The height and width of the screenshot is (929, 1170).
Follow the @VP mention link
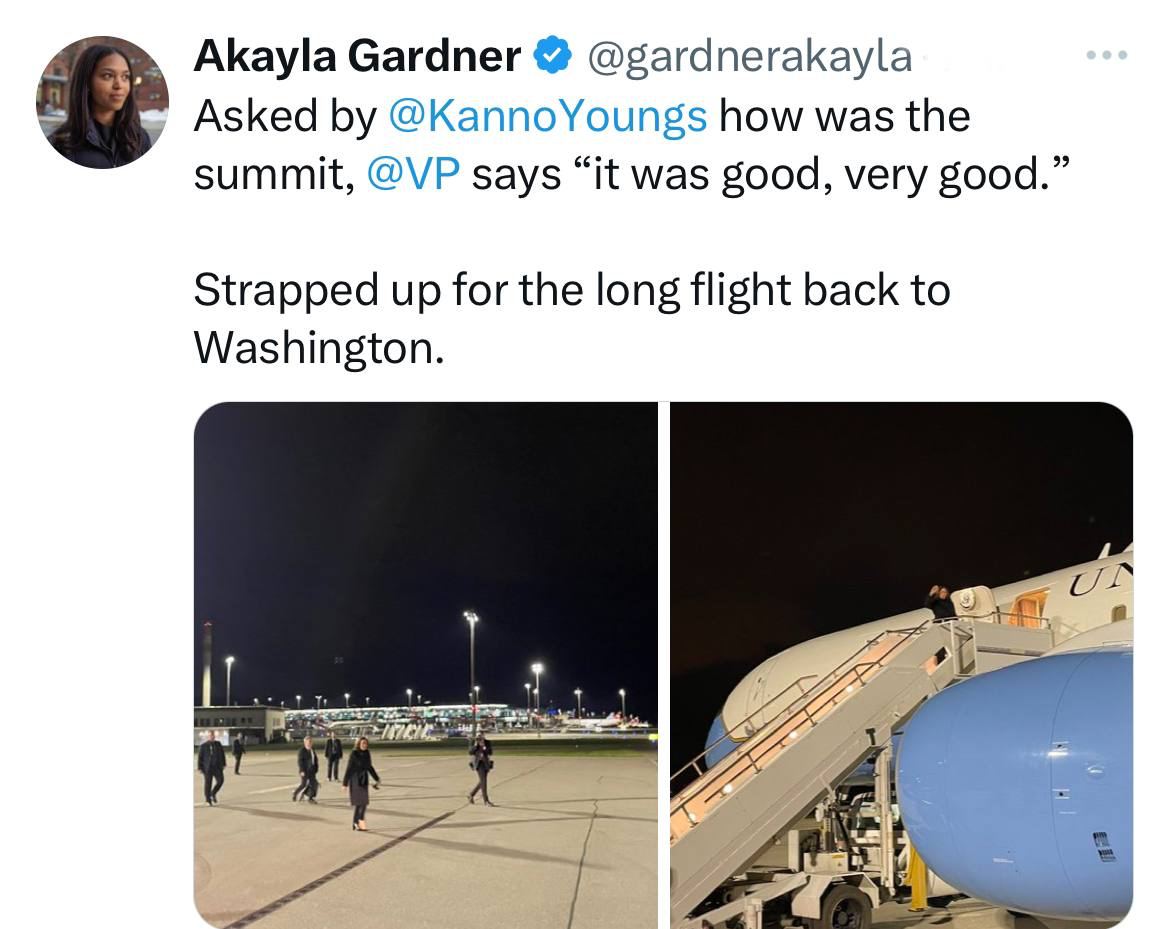(414, 174)
